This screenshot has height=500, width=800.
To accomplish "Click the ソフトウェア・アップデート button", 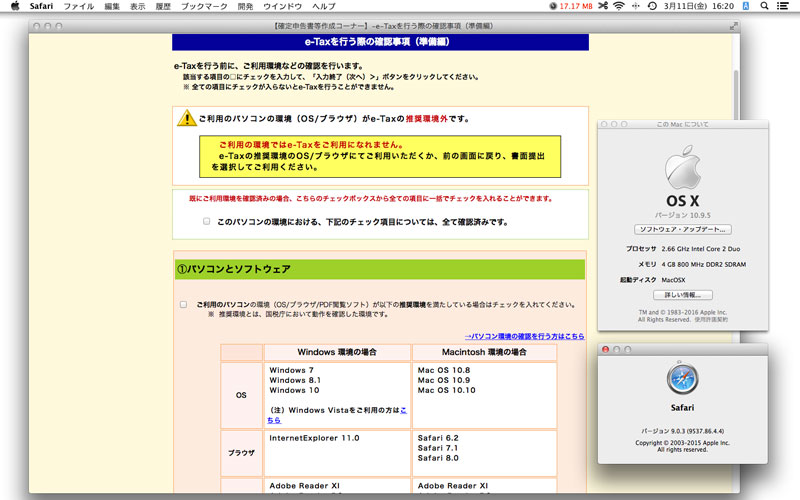I will (686, 229).
